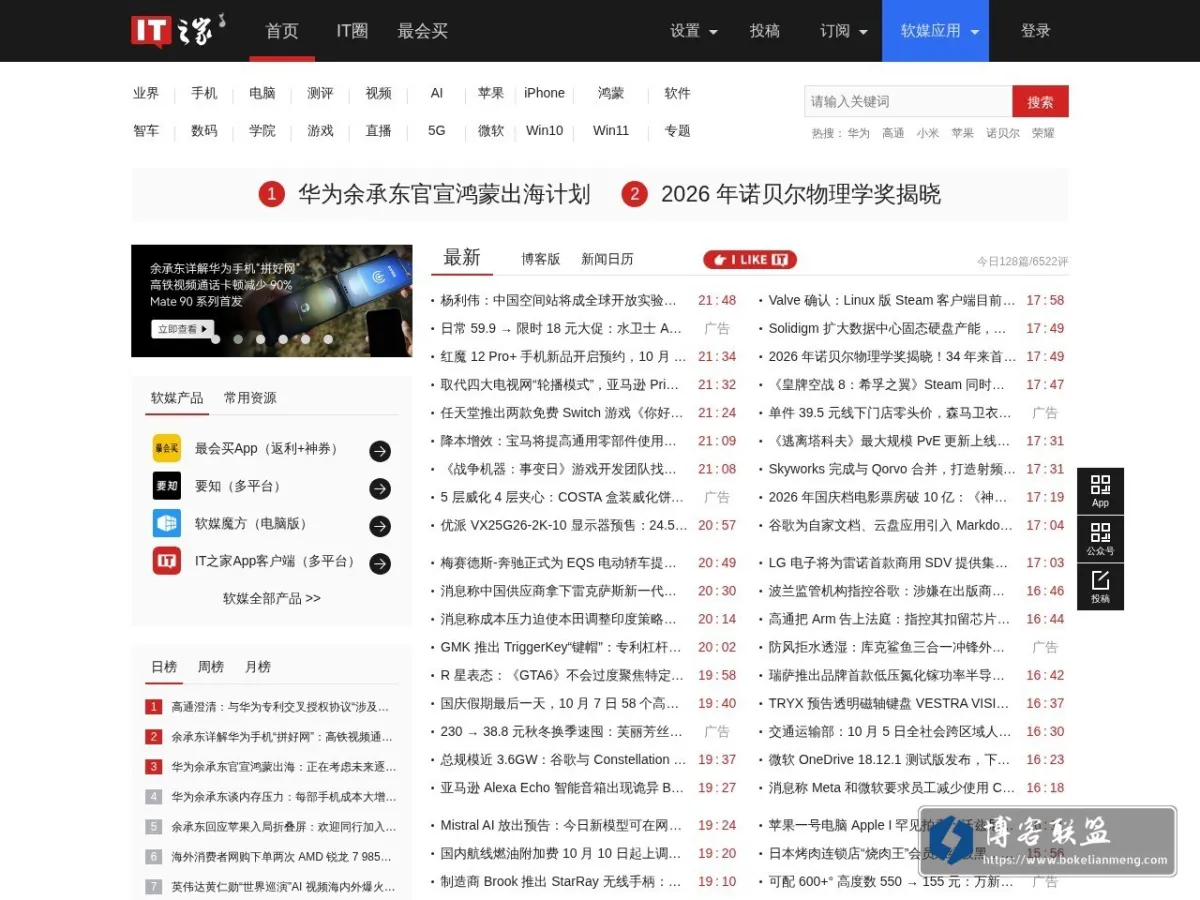Open article 微软 OneDrive 18.12.1 测试版发布
Viewport: 1200px width, 900px height.
pyautogui.click(x=890, y=760)
